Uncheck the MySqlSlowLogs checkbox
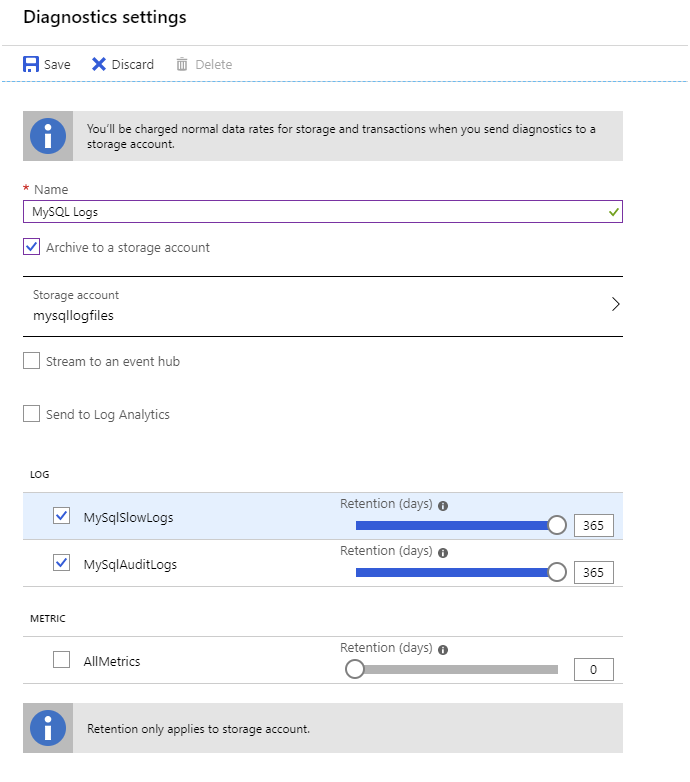Viewport: 690px width, 782px height. 61,516
